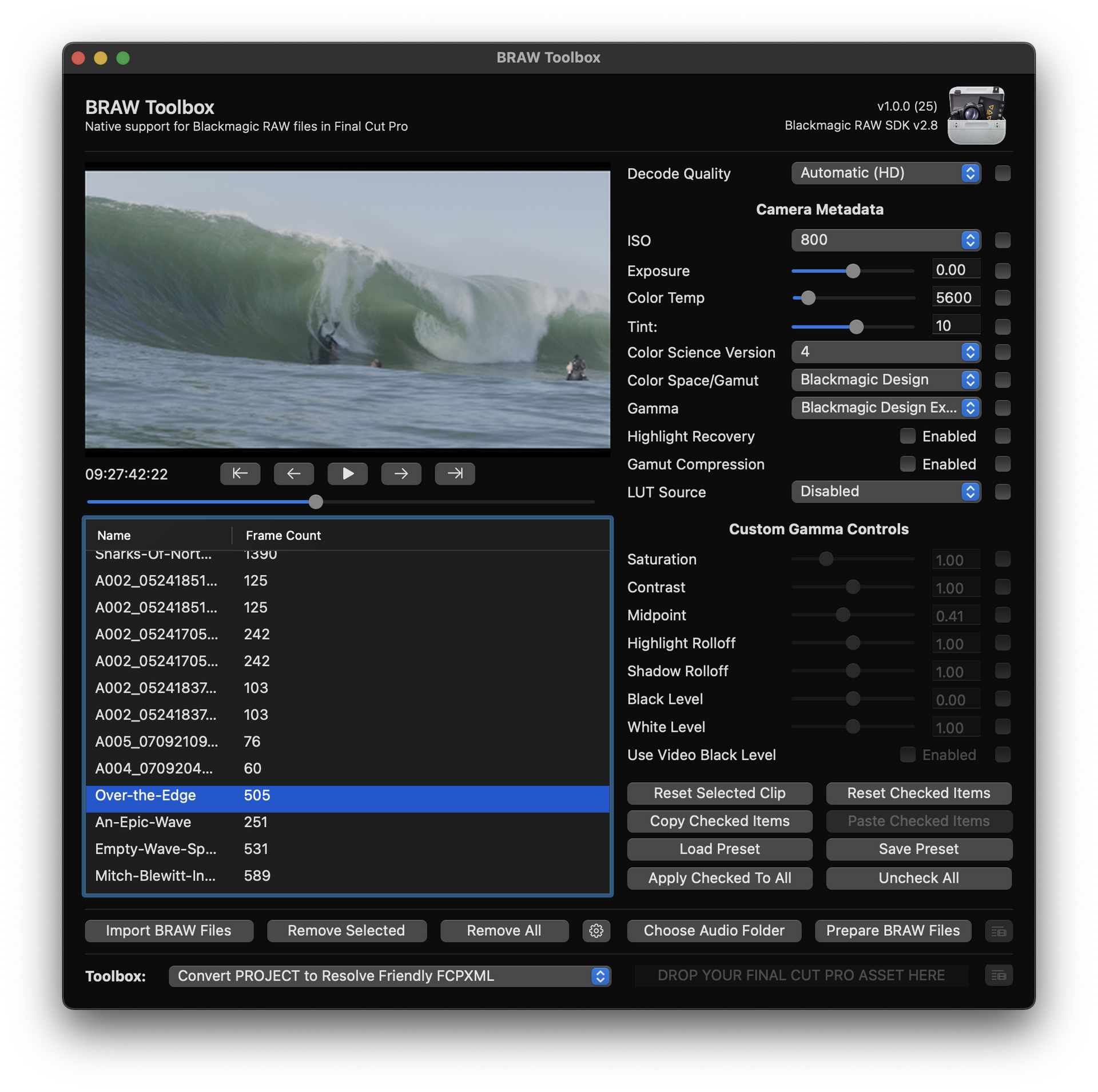Jump to the first frame of the clip
1098x1092 pixels.
[x=240, y=473]
